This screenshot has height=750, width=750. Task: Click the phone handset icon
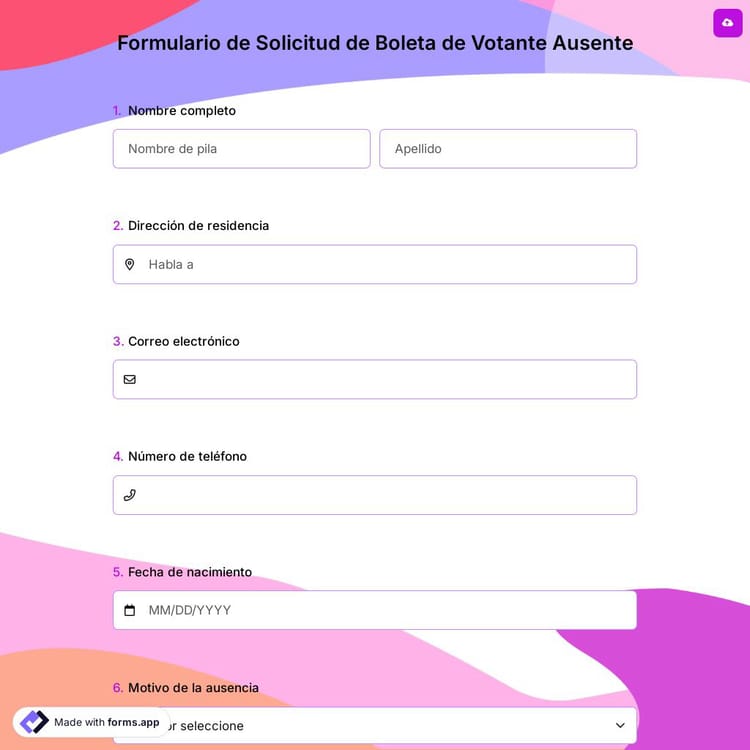tap(129, 495)
